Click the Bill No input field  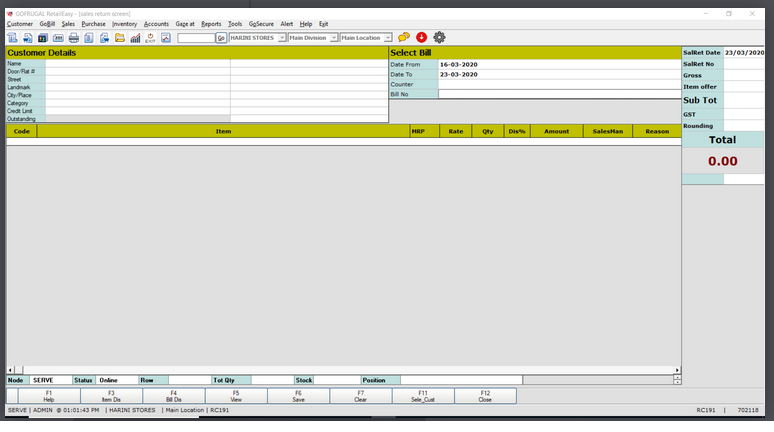(x=559, y=94)
